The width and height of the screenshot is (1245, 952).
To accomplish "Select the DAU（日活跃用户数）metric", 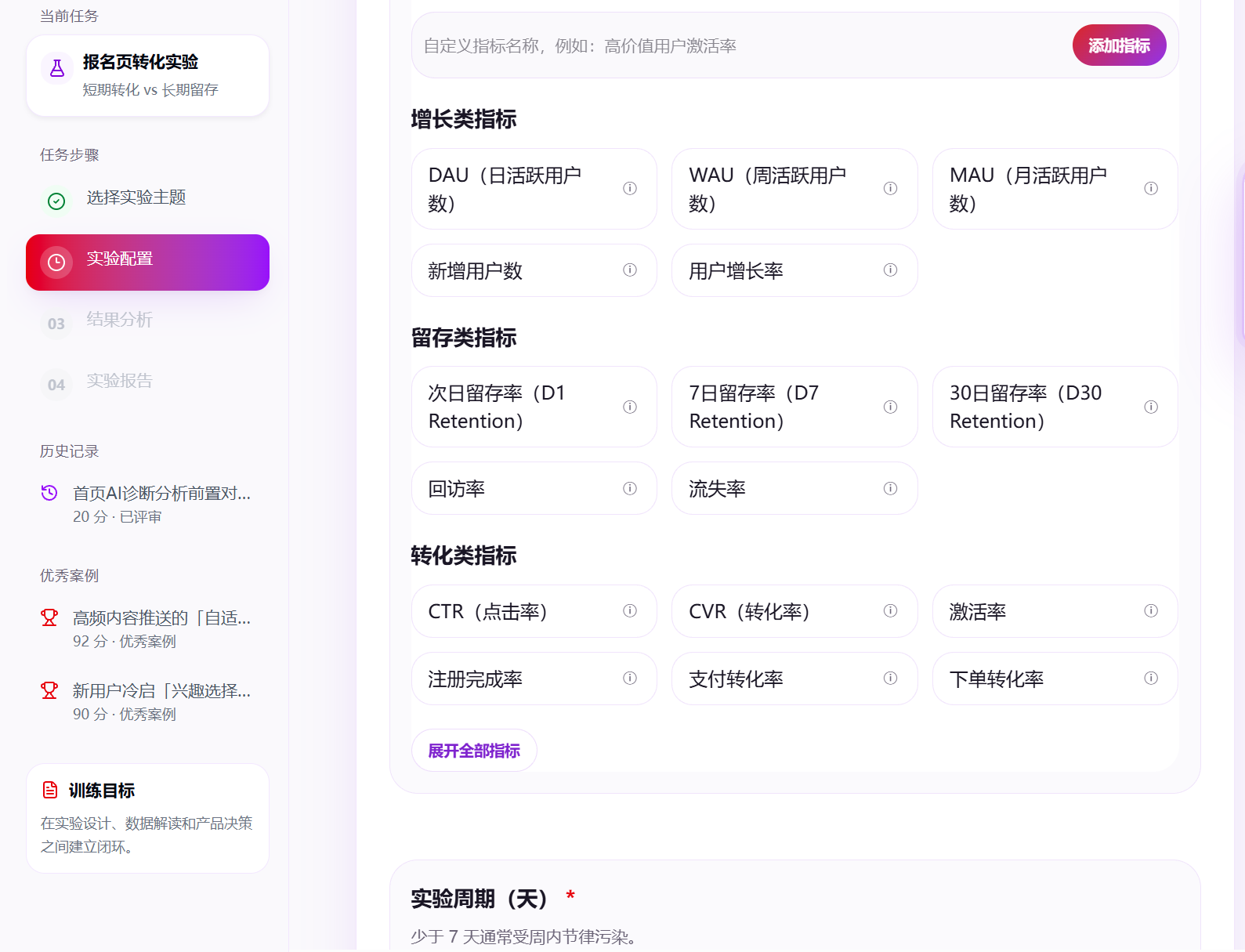I will pyautogui.click(x=534, y=189).
